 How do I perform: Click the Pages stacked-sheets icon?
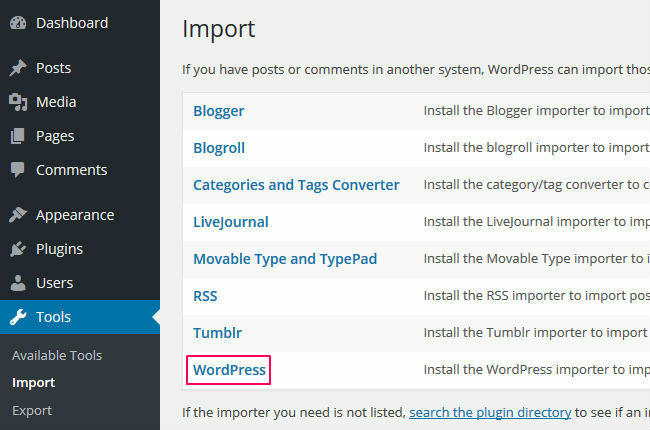point(18,136)
